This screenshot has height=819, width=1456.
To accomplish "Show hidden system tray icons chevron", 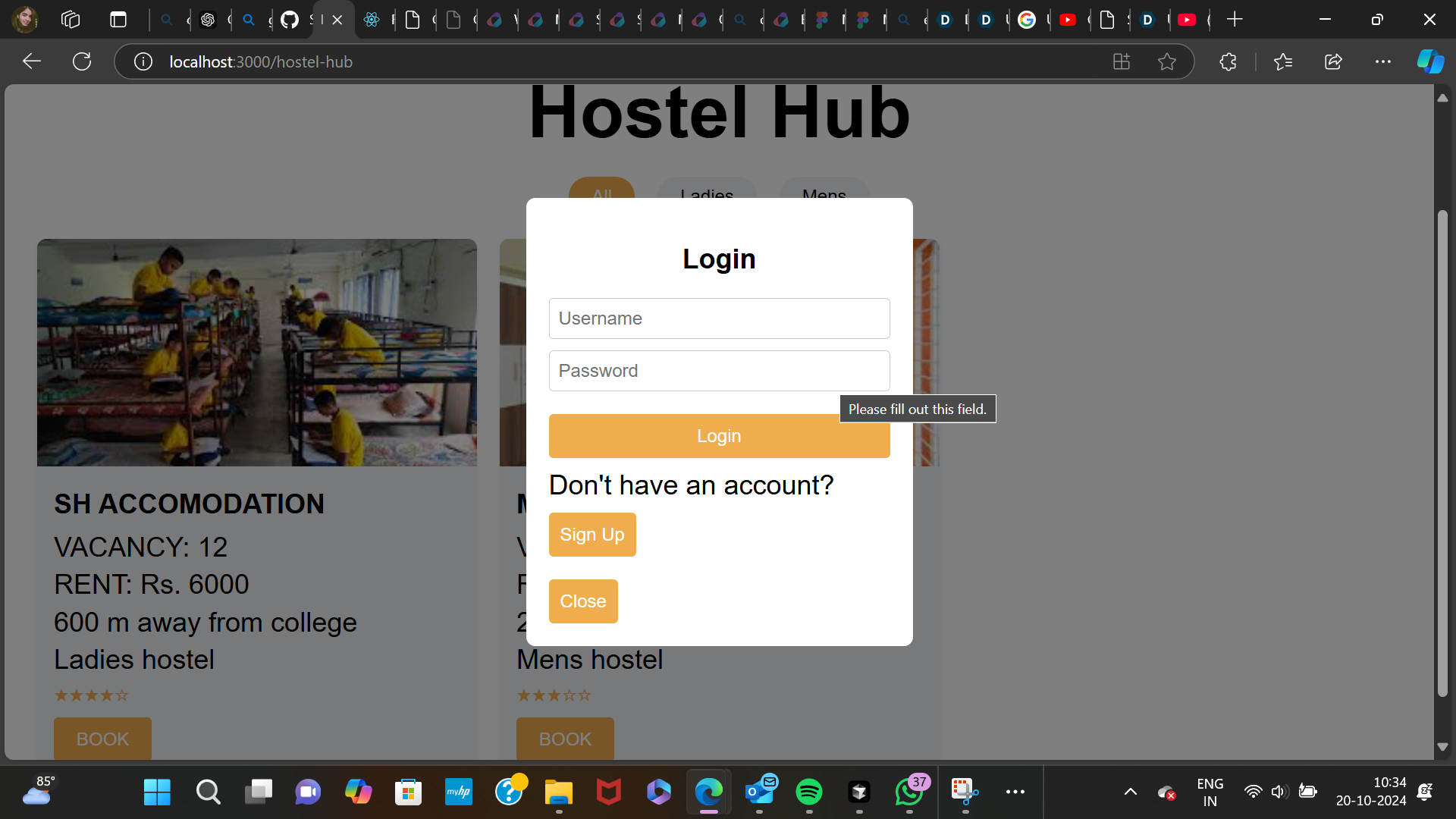I will (1130, 792).
